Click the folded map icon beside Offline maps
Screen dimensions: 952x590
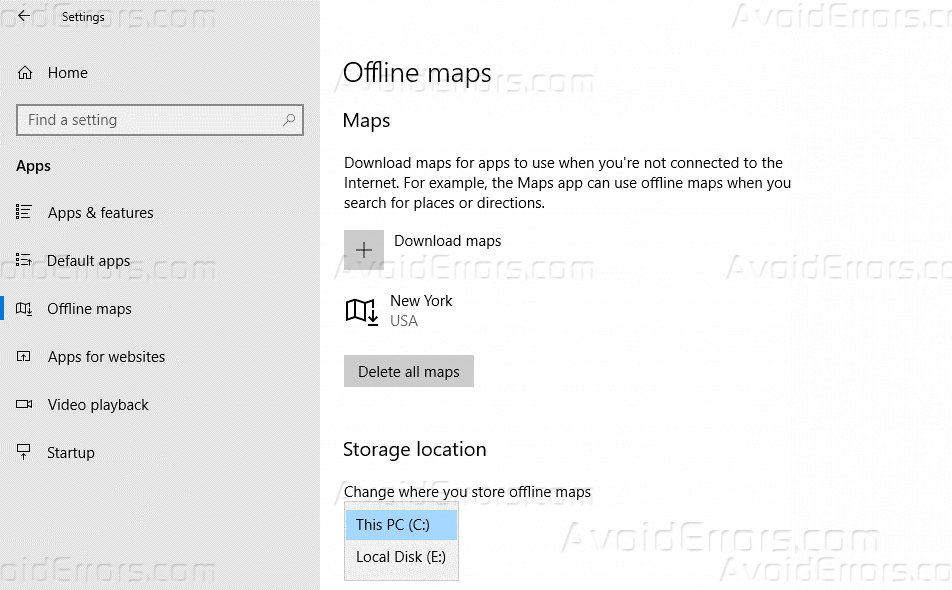(24, 309)
